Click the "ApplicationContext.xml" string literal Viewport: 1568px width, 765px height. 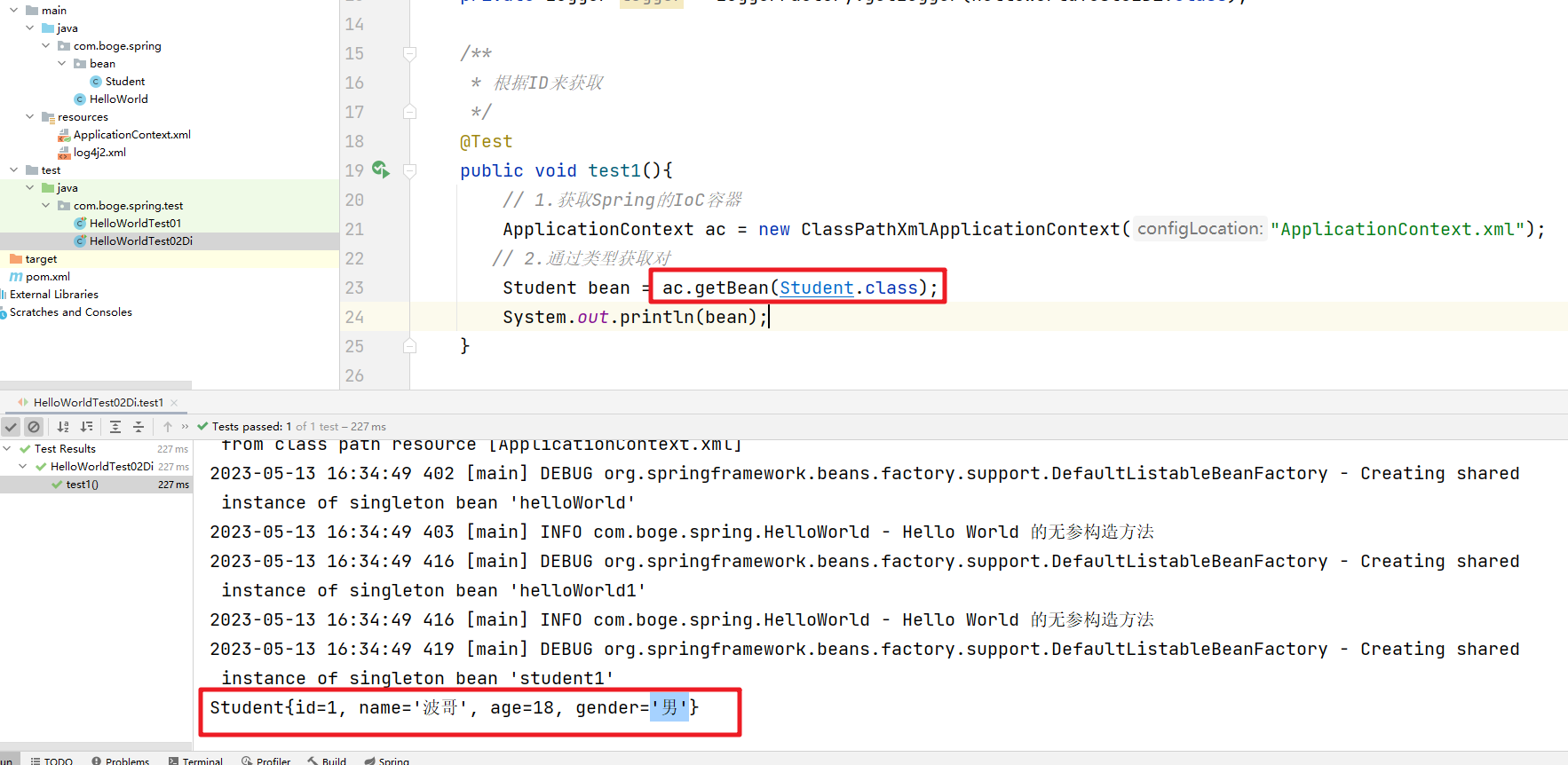1397,229
